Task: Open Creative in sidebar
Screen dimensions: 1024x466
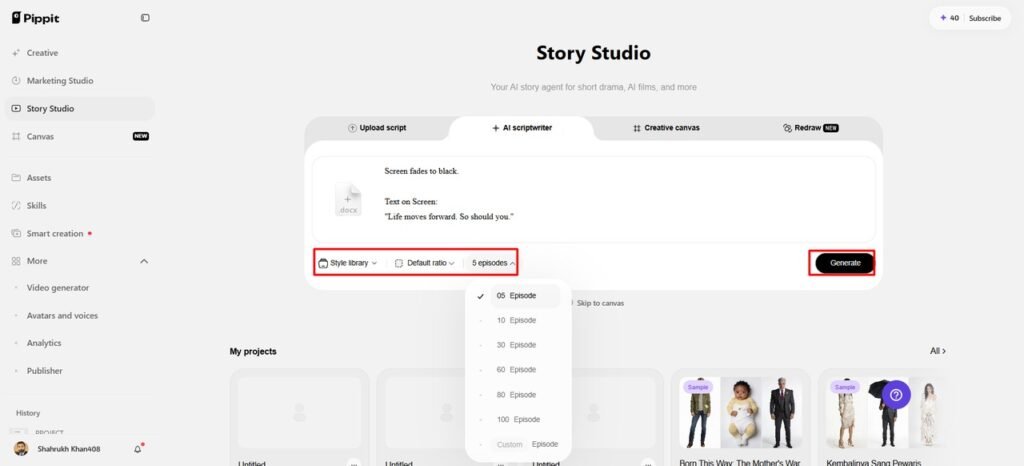Action: click(x=80, y=53)
